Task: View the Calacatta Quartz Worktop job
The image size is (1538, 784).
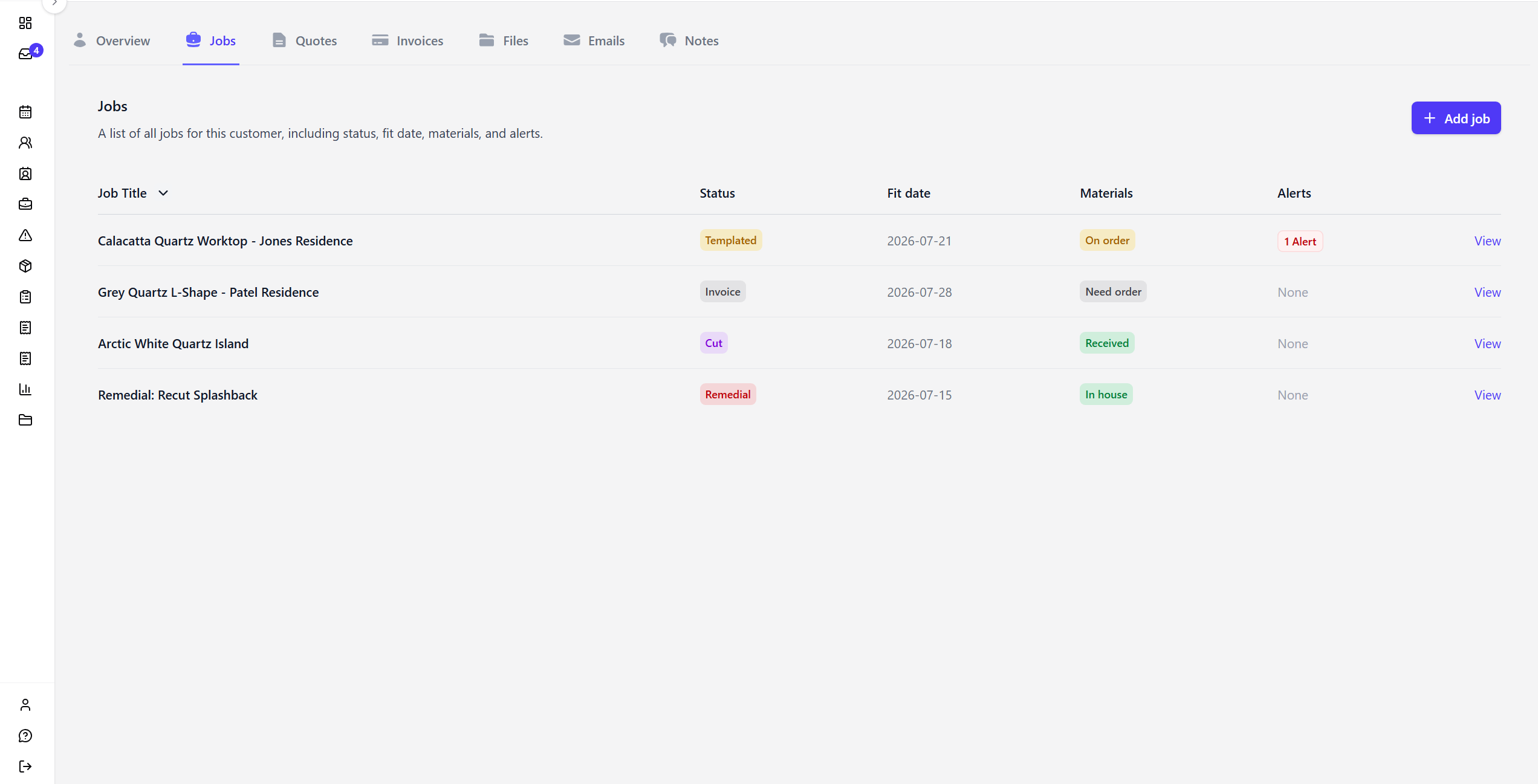Action: (x=1487, y=241)
